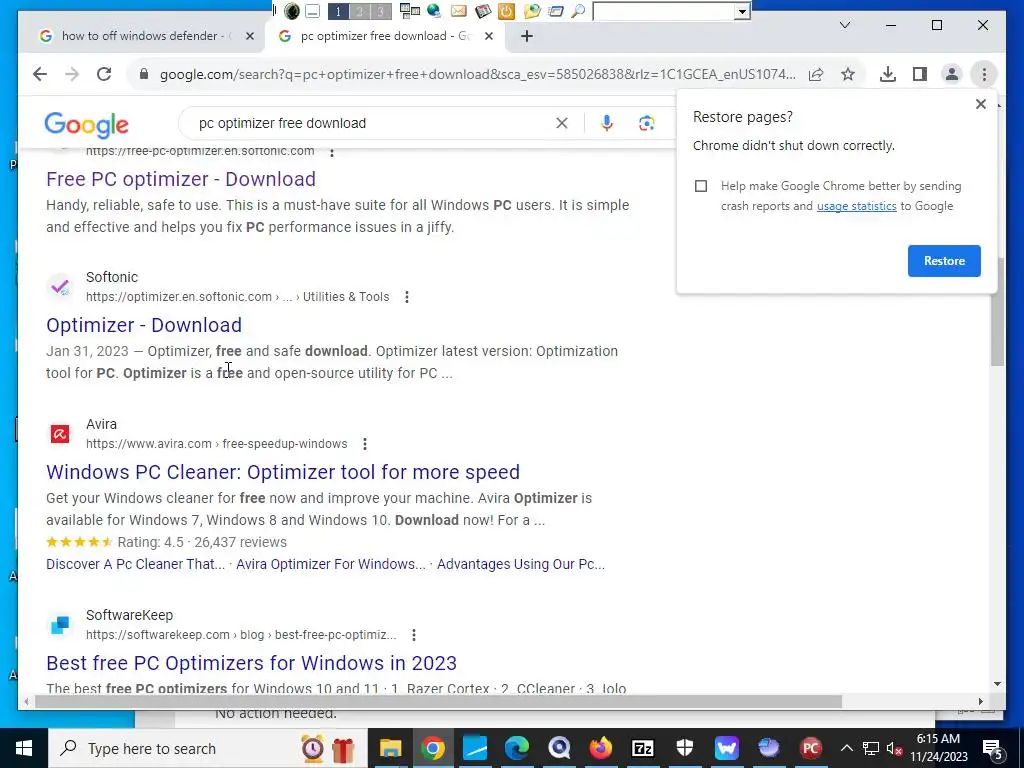Open the Chrome side panel
The height and width of the screenshot is (768, 1024).
click(x=920, y=74)
